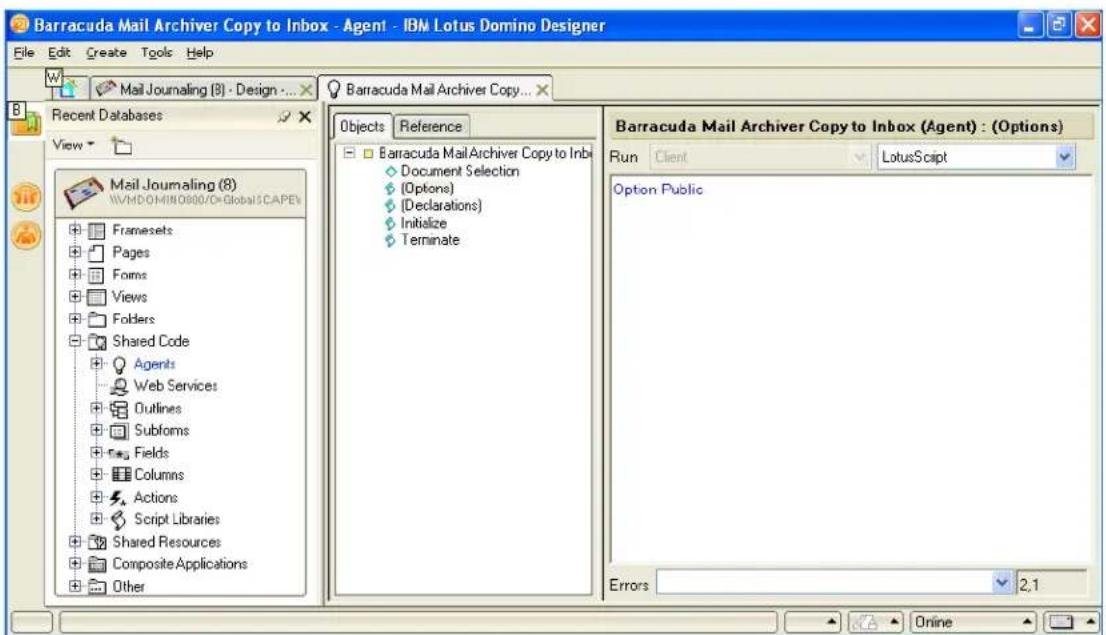
Task: Click the Forms icon in design tree
Action: (97, 275)
